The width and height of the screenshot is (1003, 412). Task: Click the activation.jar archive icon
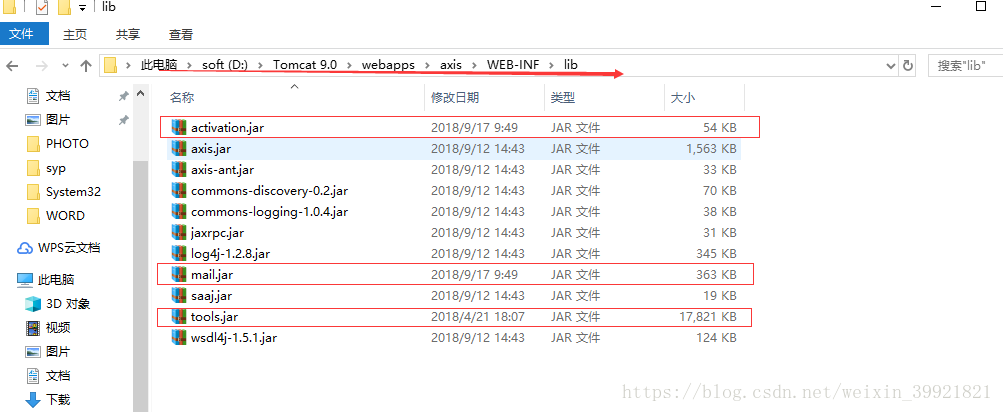tap(178, 127)
